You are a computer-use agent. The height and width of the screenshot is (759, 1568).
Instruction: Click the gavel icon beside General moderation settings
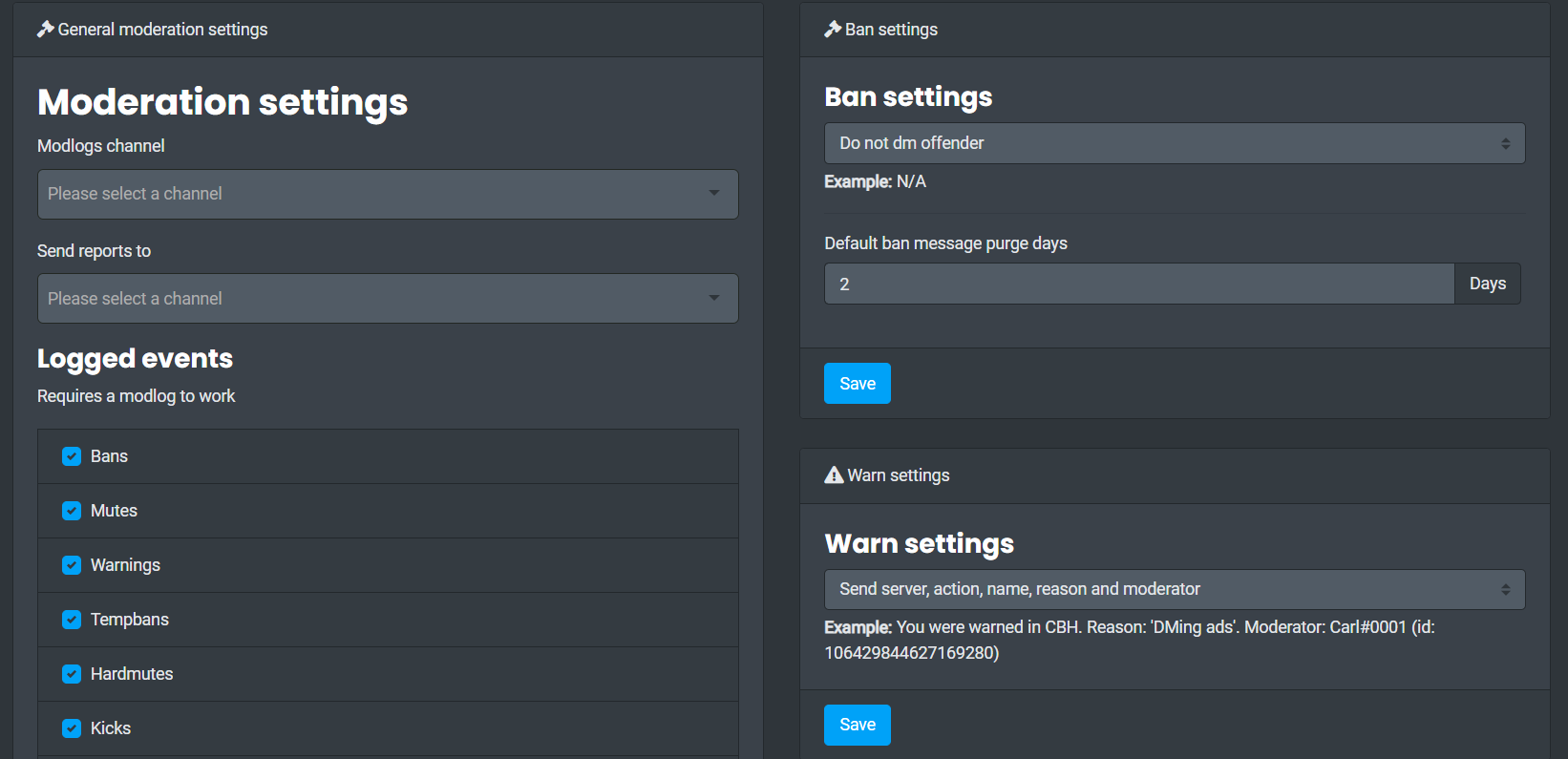(x=46, y=30)
